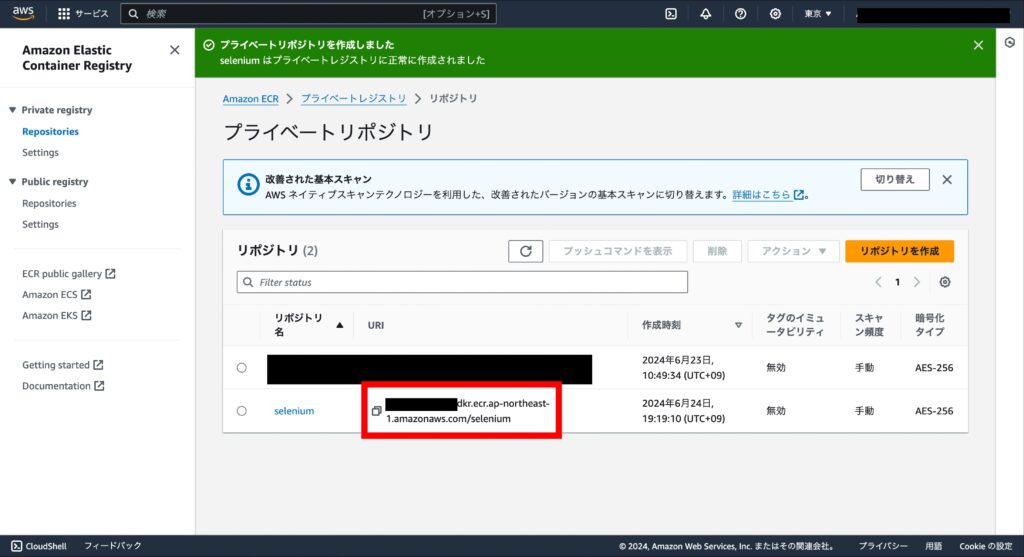Click the info icon in scan notice
This screenshot has height=557, width=1024.
(x=248, y=185)
